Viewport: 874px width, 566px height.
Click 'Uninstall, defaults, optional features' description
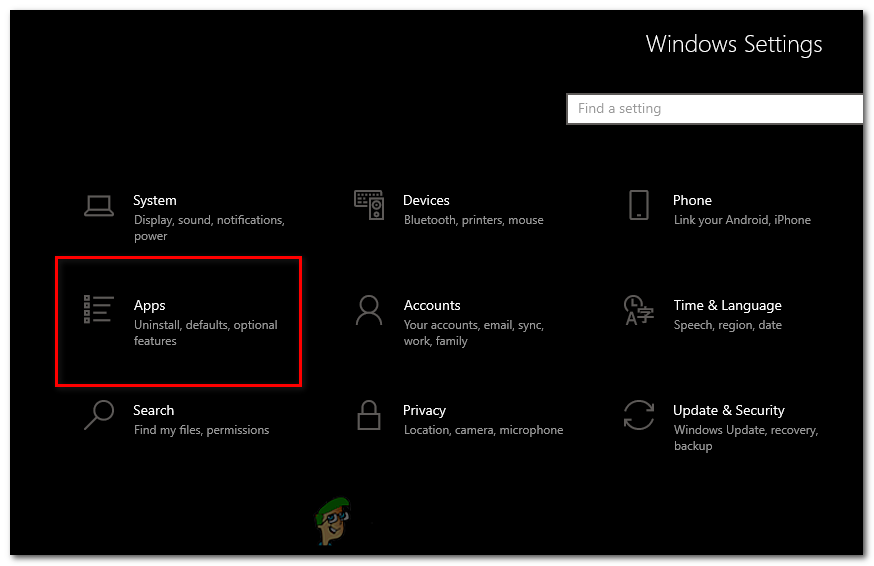click(205, 333)
